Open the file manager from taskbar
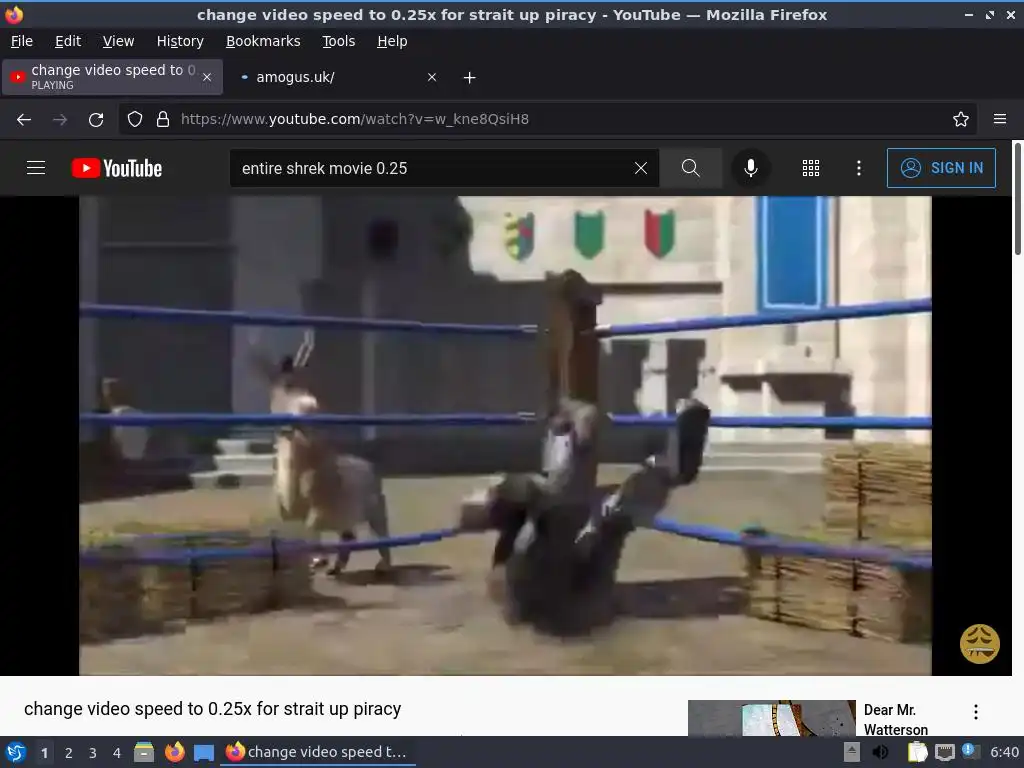The width and height of the screenshot is (1024, 768). (144, 752)
